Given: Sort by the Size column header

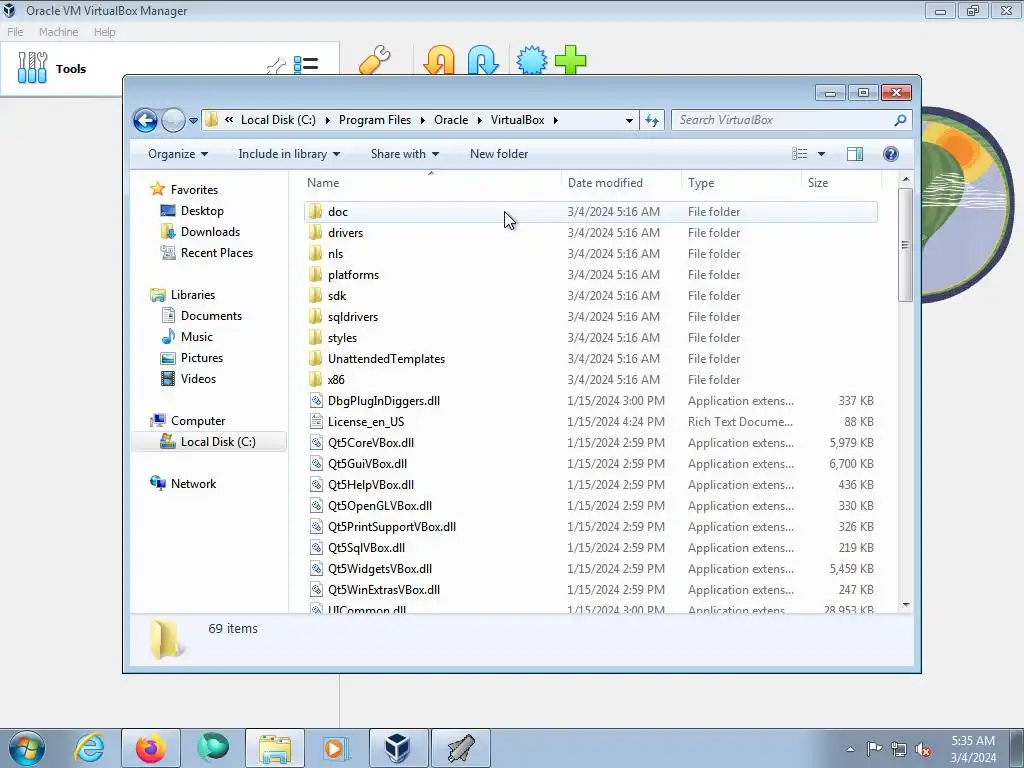Looking at the screenshot, I should click(x=840, y=183).
